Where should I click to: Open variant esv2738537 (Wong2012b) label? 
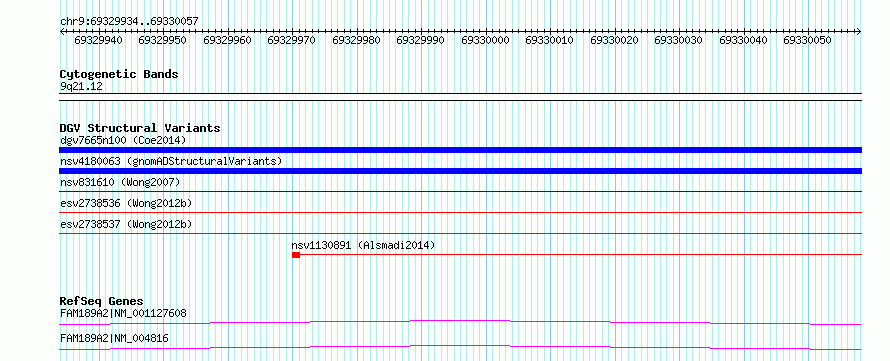[127, 224]
